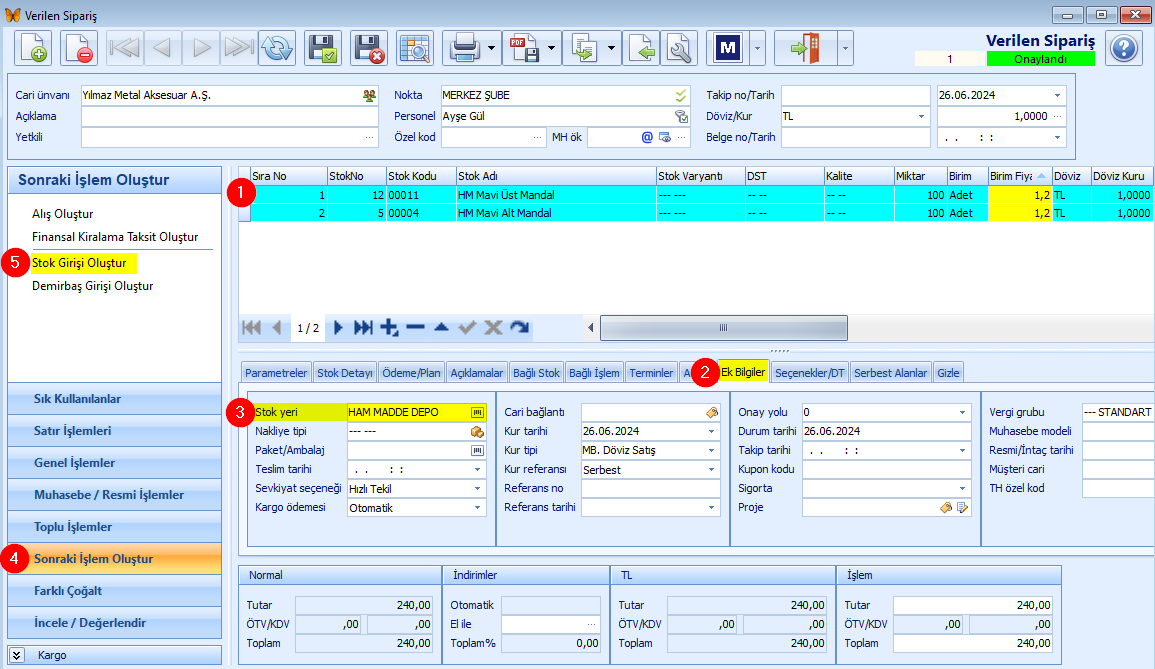Screen dimensions: 1155x669
Task: Expand the Kargo section chevron
Action: (16, 655)
